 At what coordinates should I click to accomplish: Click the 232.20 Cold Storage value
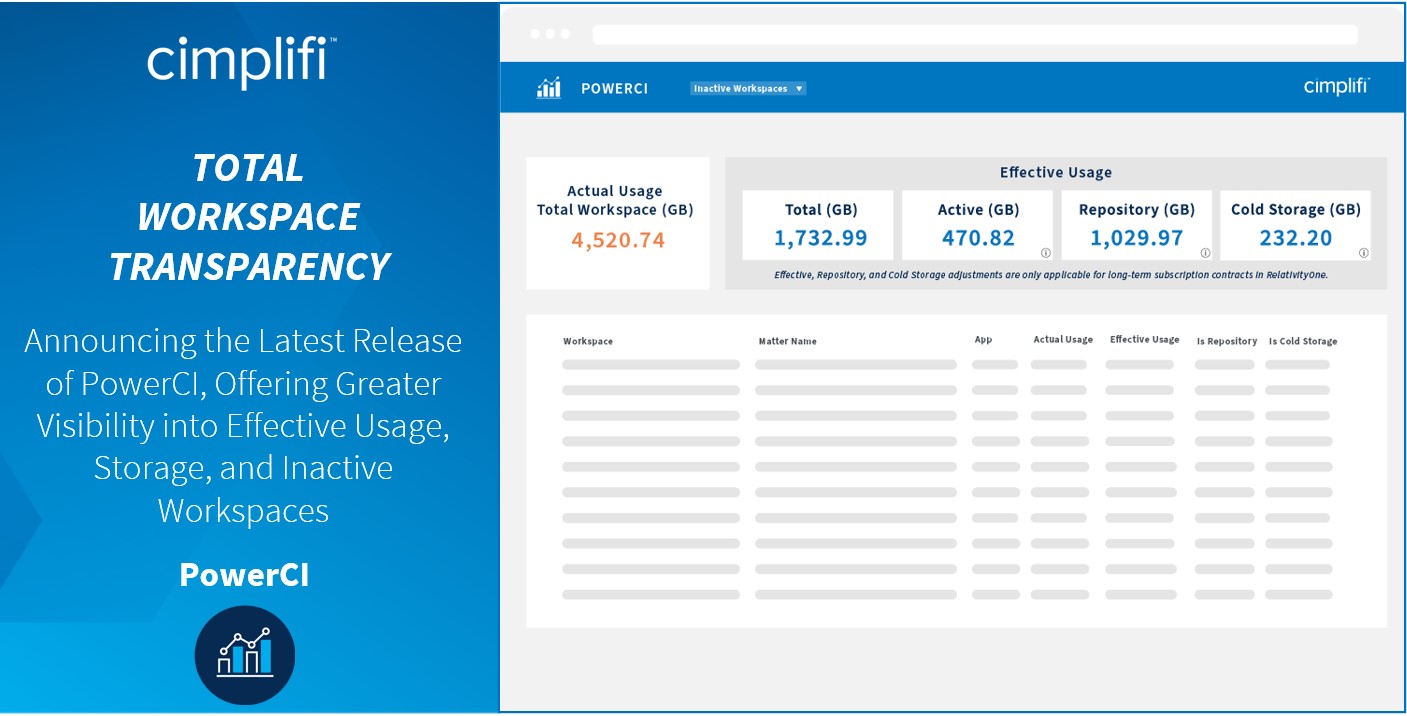(x=1296, y=238)
